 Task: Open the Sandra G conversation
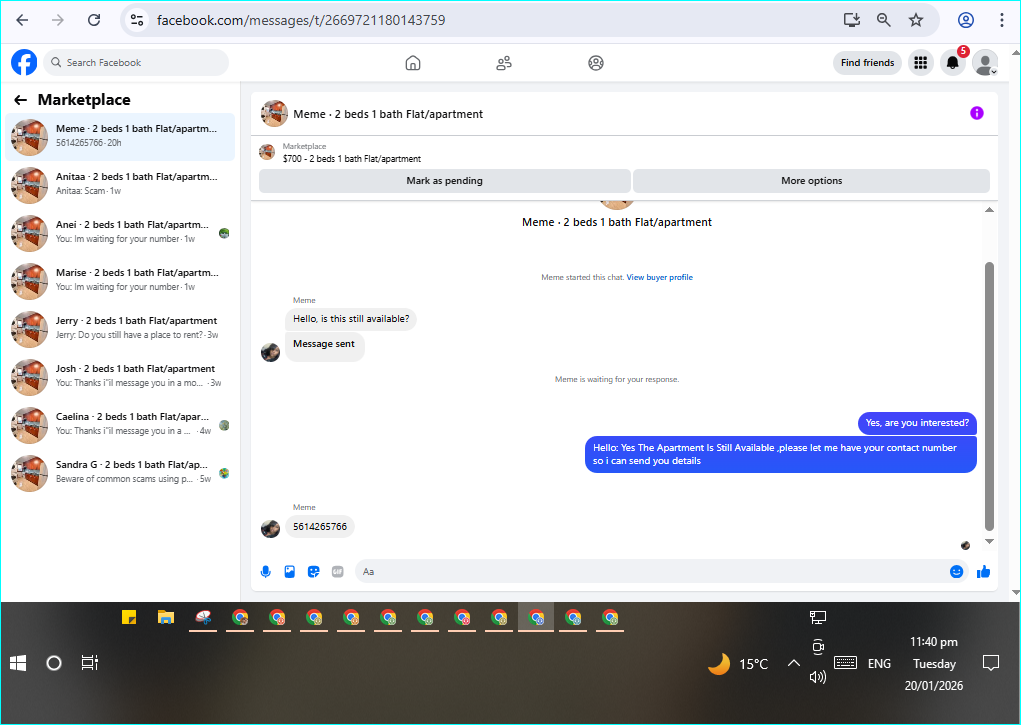click(120, 473)
